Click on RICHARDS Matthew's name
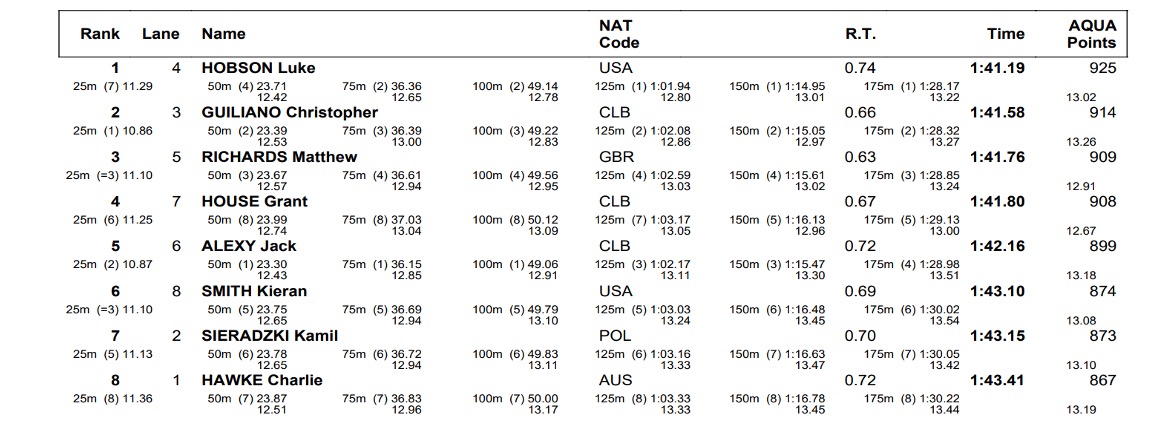The height and width of the screenshot is (446, 1172). point(279,157)
